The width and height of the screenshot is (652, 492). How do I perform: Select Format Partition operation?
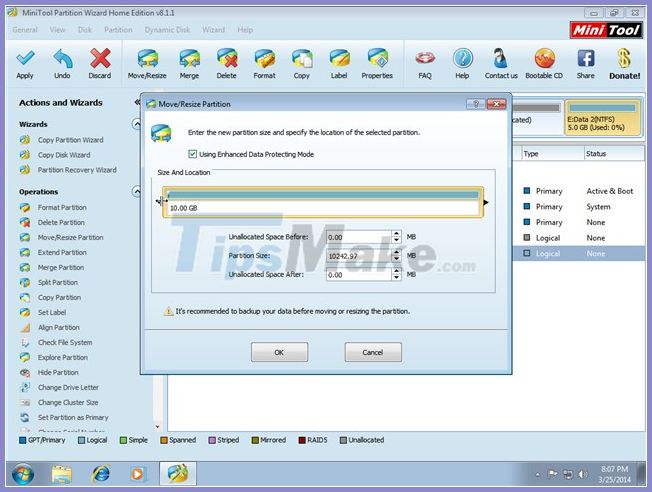pos(62,207)
